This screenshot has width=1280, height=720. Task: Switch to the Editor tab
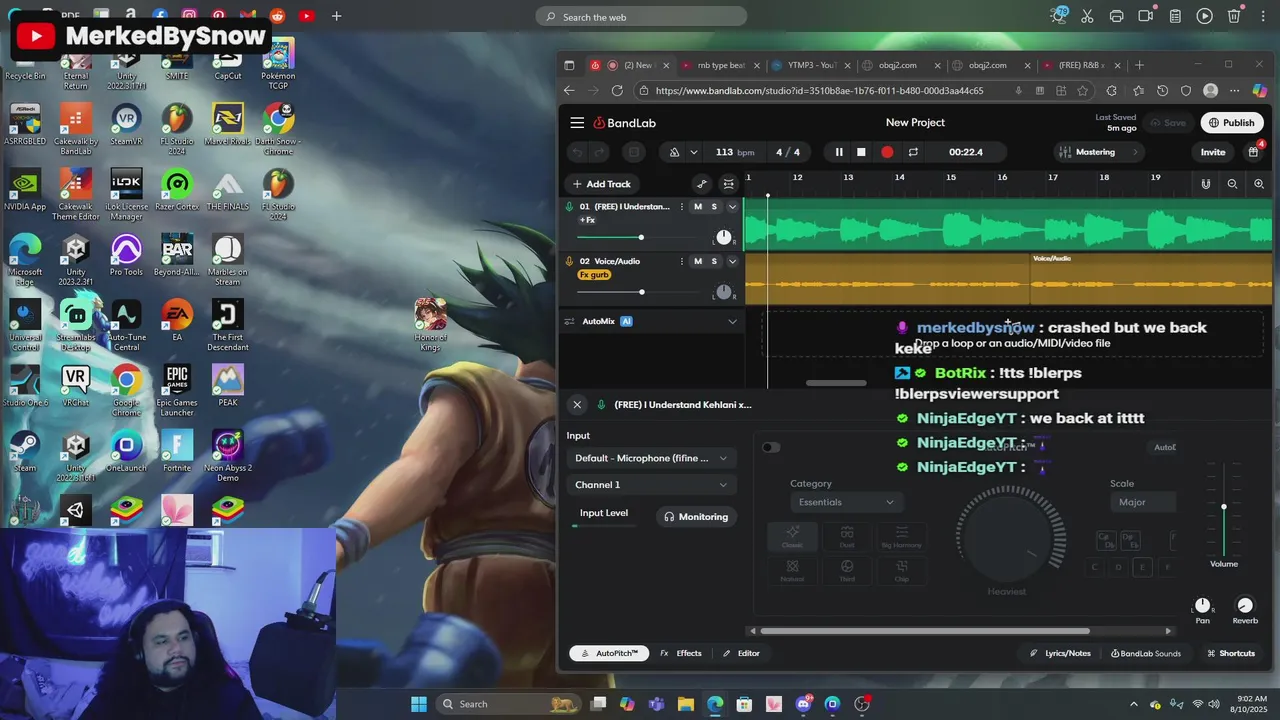741,653
